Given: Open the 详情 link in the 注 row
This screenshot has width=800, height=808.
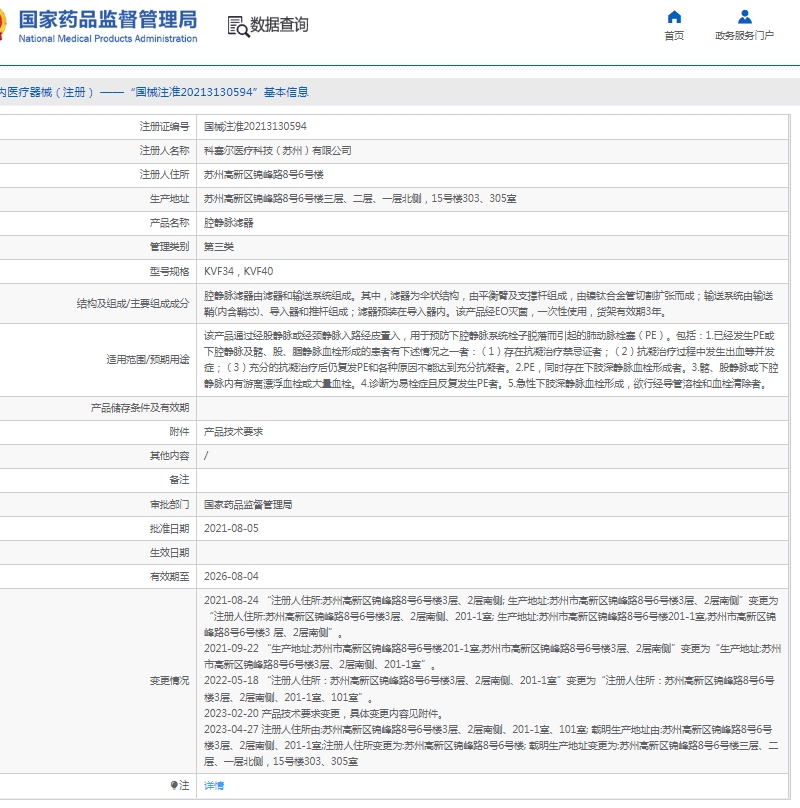Looking at the screenshot, I should (x=214, y=785).
